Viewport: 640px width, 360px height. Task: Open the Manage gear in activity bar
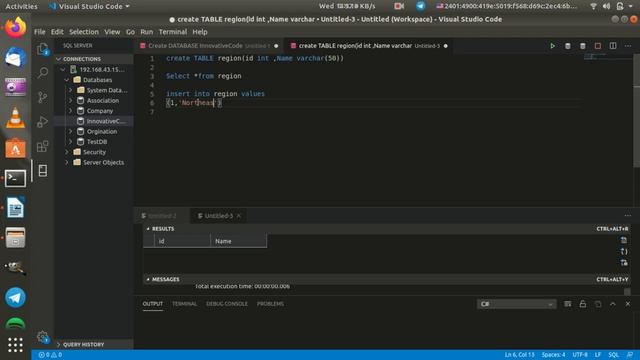point(43,337)
